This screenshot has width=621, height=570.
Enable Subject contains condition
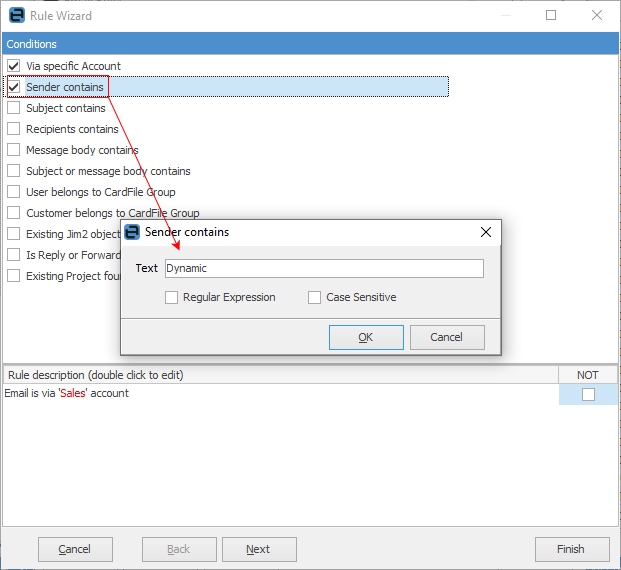pos(13,108)
